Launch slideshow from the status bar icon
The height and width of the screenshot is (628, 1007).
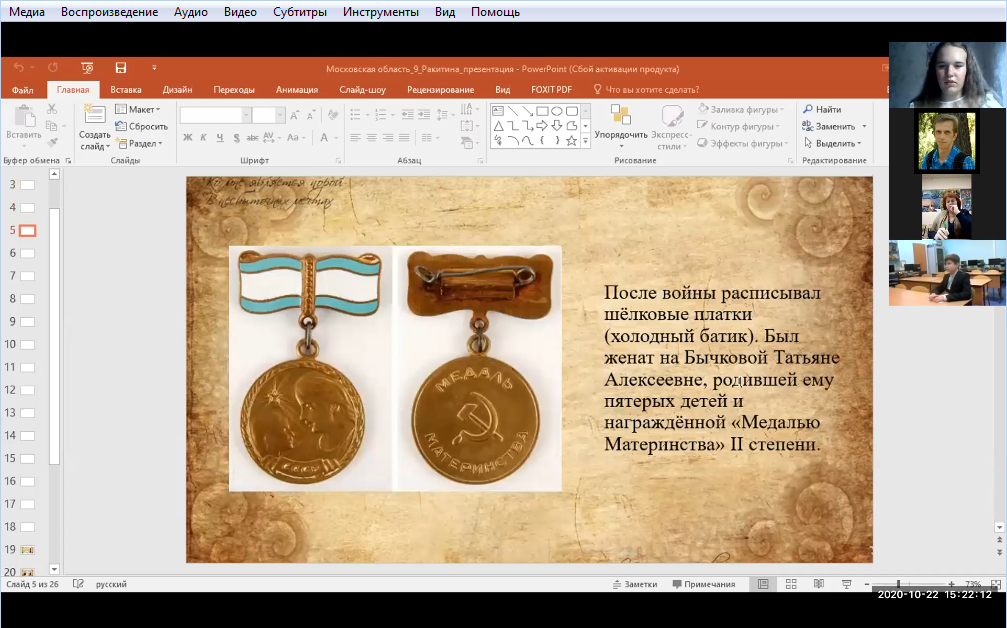(846, 584)
